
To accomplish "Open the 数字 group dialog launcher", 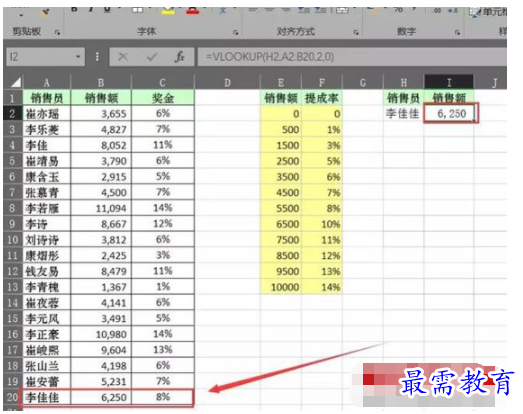I will point(457,32).
